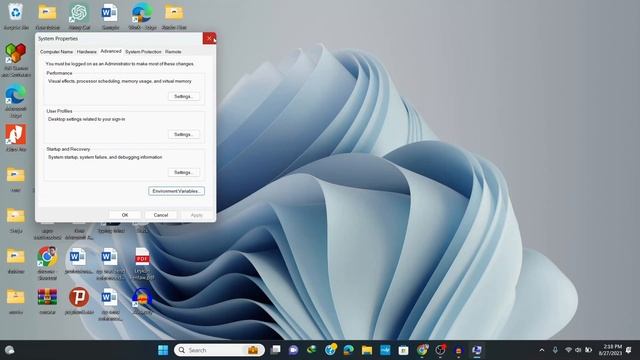Switch to Chrome in the taskbar
The height and width of the screenshot is (360, 640).
[x=422, y=350]
